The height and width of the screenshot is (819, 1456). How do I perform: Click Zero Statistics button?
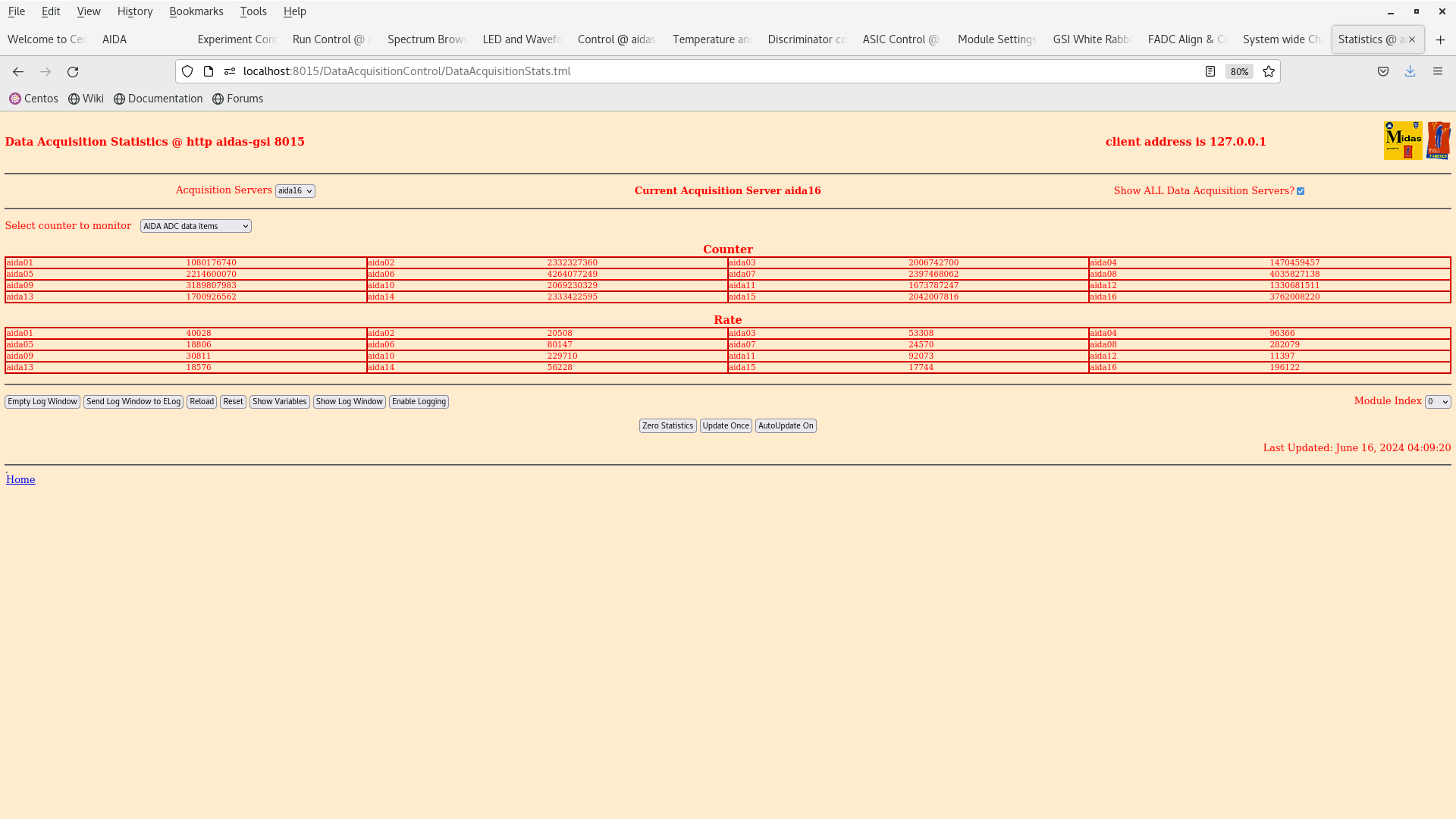(x=668, y=425)
